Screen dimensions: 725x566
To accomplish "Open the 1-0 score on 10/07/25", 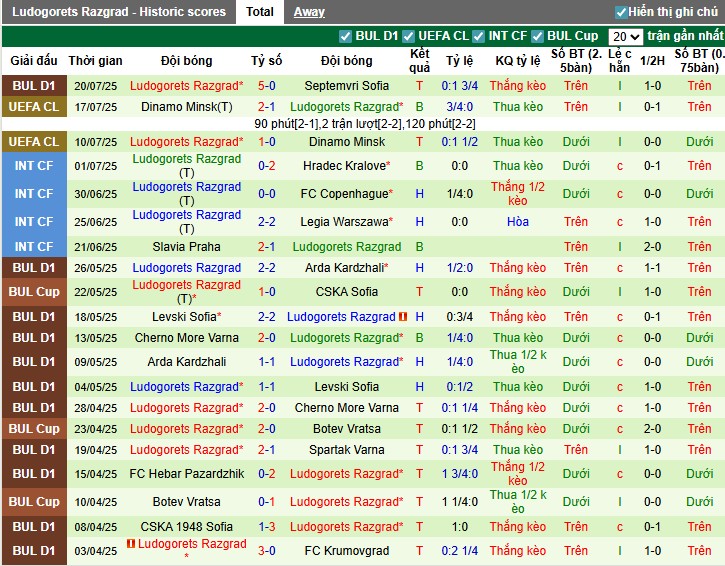I will [x=266, y=142].
